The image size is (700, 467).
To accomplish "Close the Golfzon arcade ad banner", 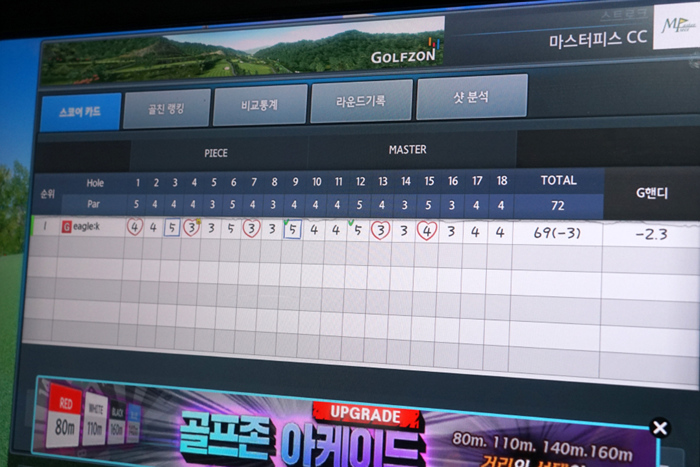I will [x=660, y=428].
